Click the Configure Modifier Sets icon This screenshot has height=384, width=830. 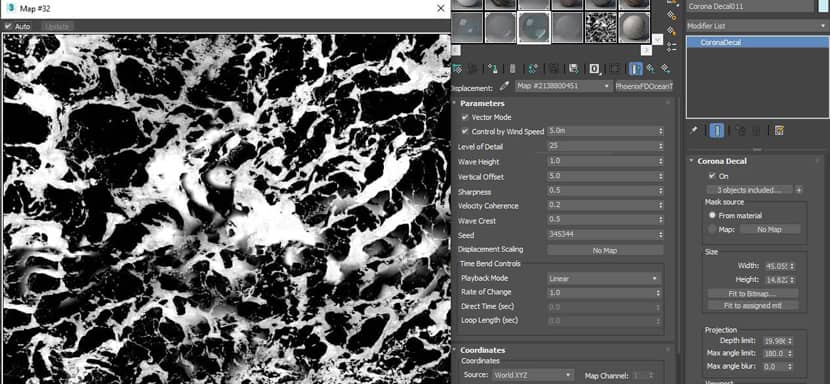(x=779, y=130)
